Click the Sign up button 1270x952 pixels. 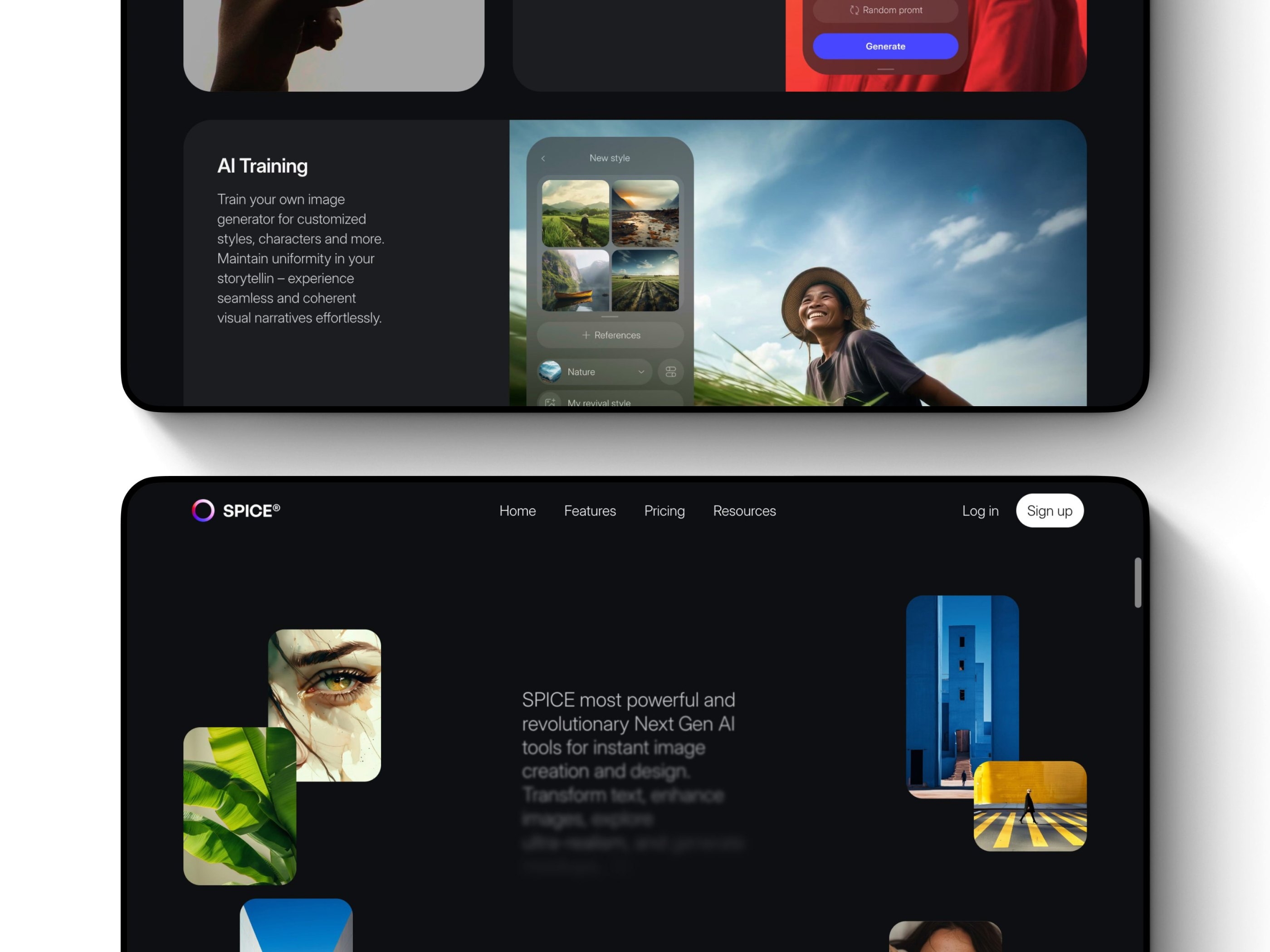pos(1049,511)
